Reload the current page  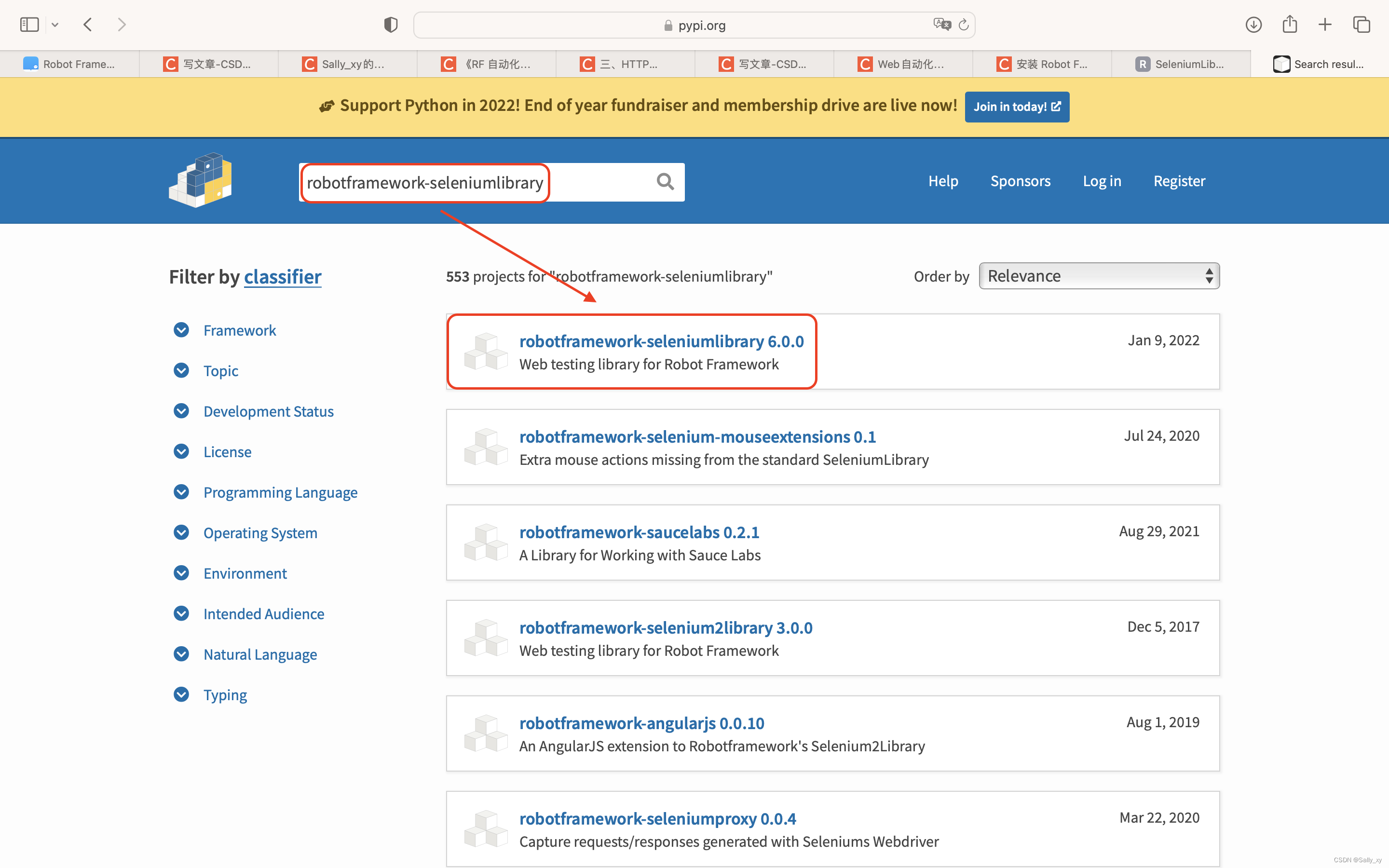[964, 25]
